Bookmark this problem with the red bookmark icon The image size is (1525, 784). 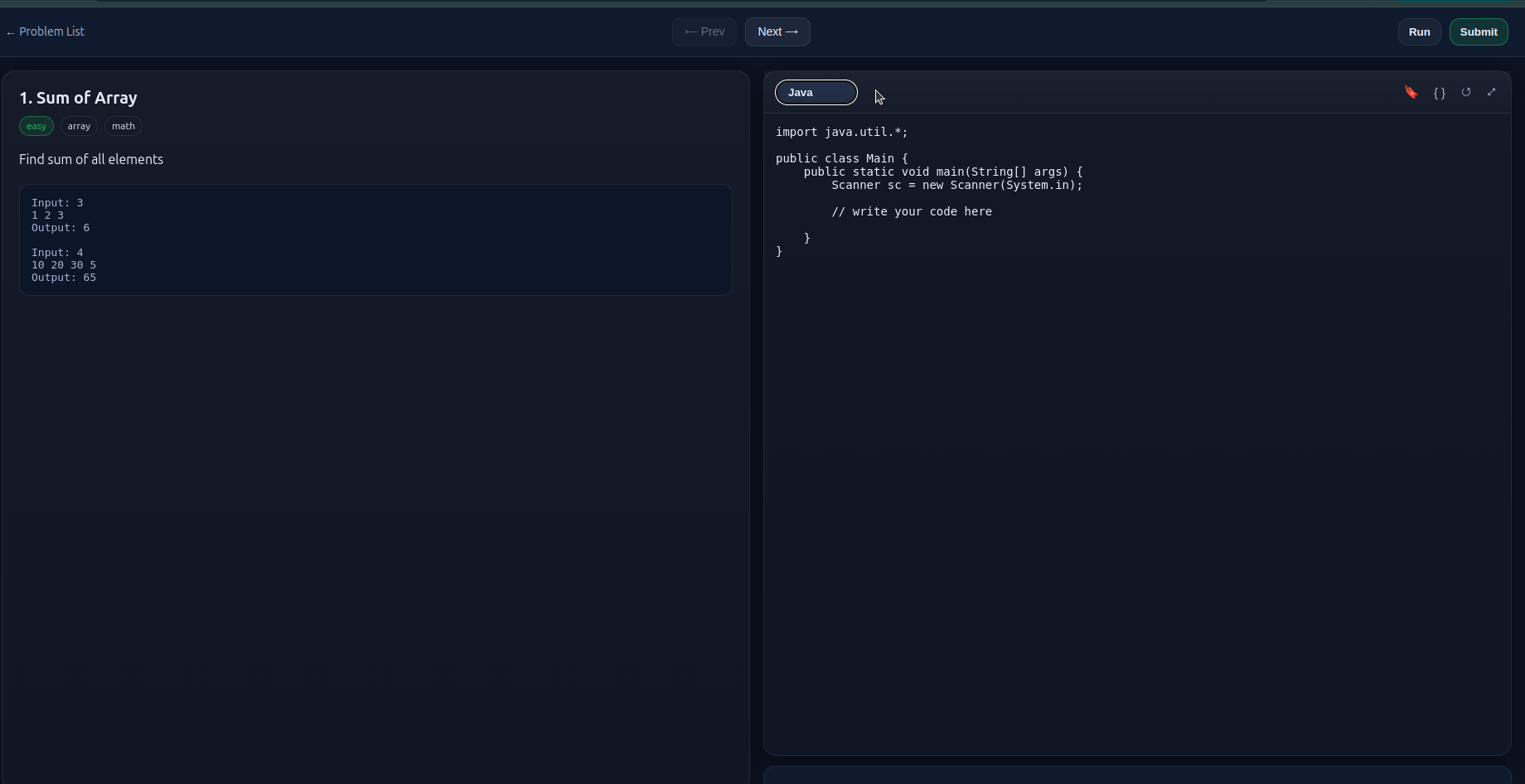[x=1411, y=92]
